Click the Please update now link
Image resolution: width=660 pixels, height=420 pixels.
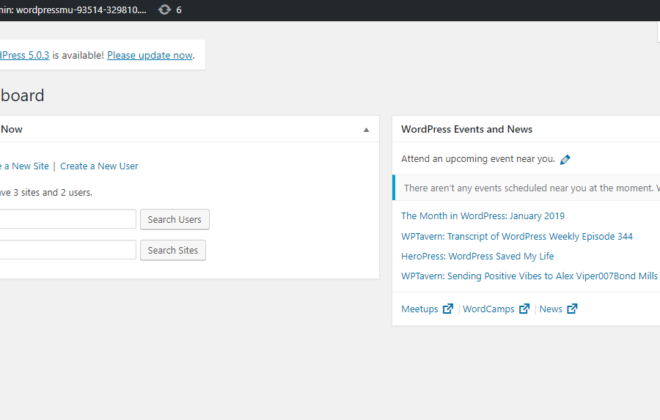[x=150, y=55]
